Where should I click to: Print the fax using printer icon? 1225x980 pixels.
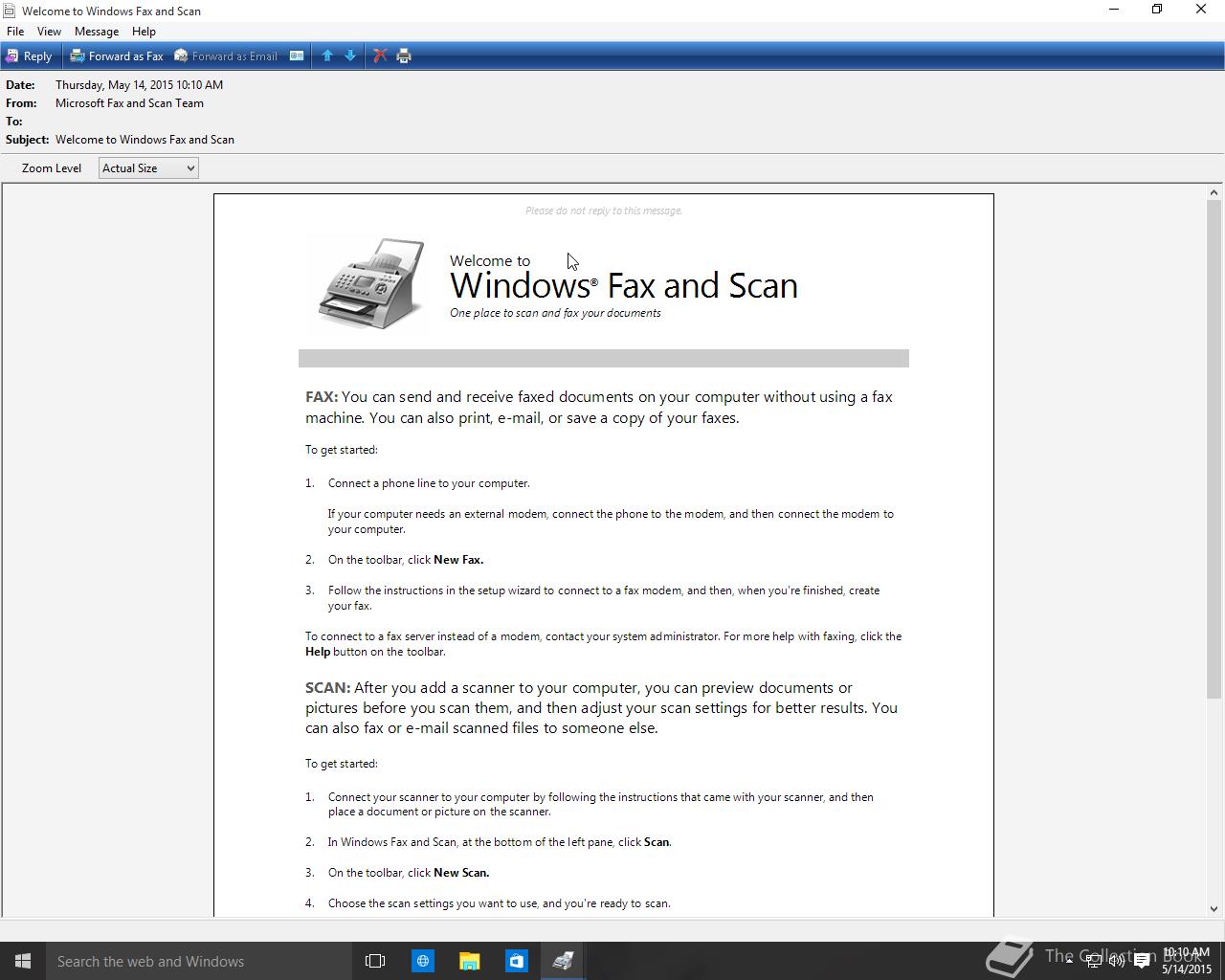[x=404, y=56]
